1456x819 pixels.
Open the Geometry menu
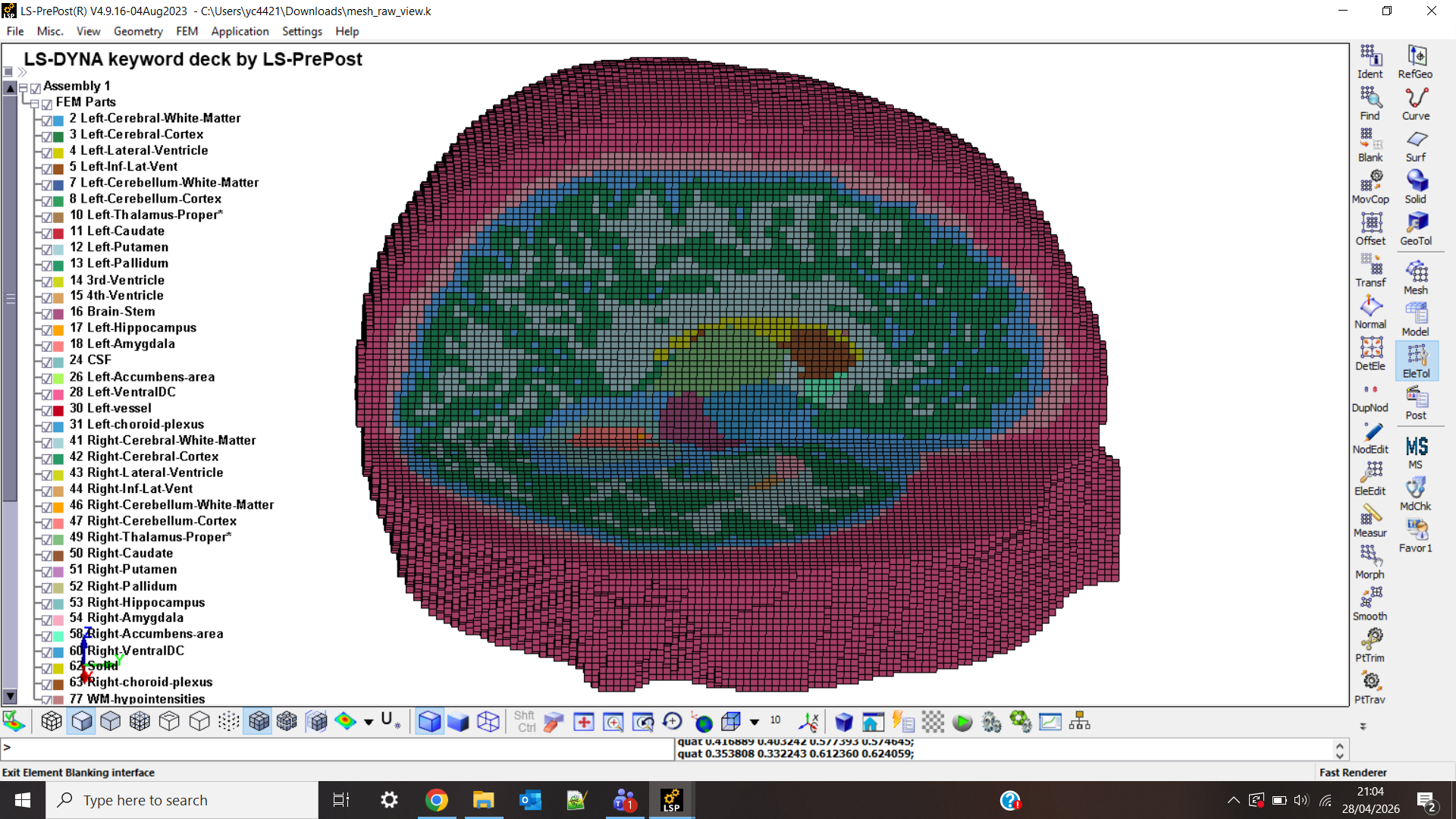(x=138, y=31)
